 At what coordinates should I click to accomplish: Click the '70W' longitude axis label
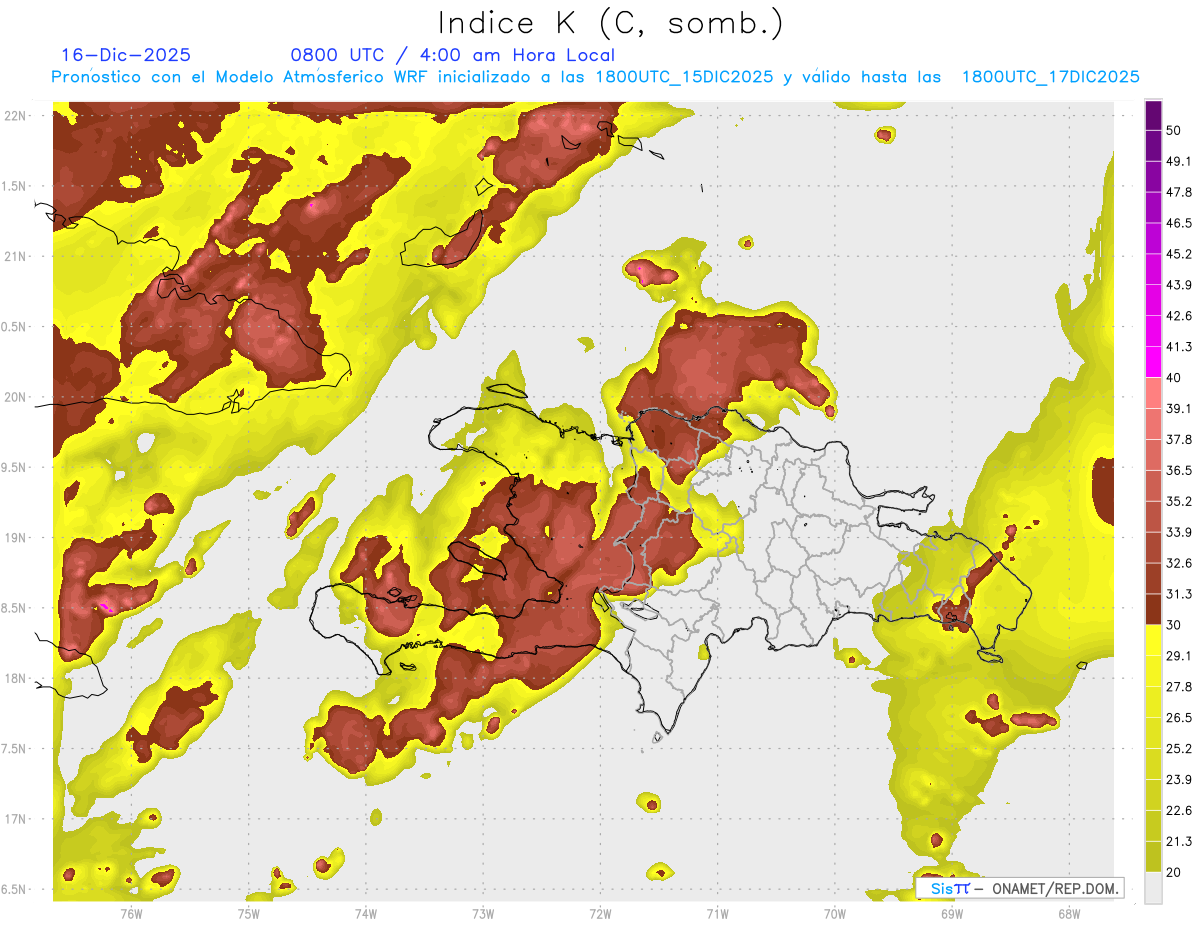pyautogui.click(x=835, y=914)
